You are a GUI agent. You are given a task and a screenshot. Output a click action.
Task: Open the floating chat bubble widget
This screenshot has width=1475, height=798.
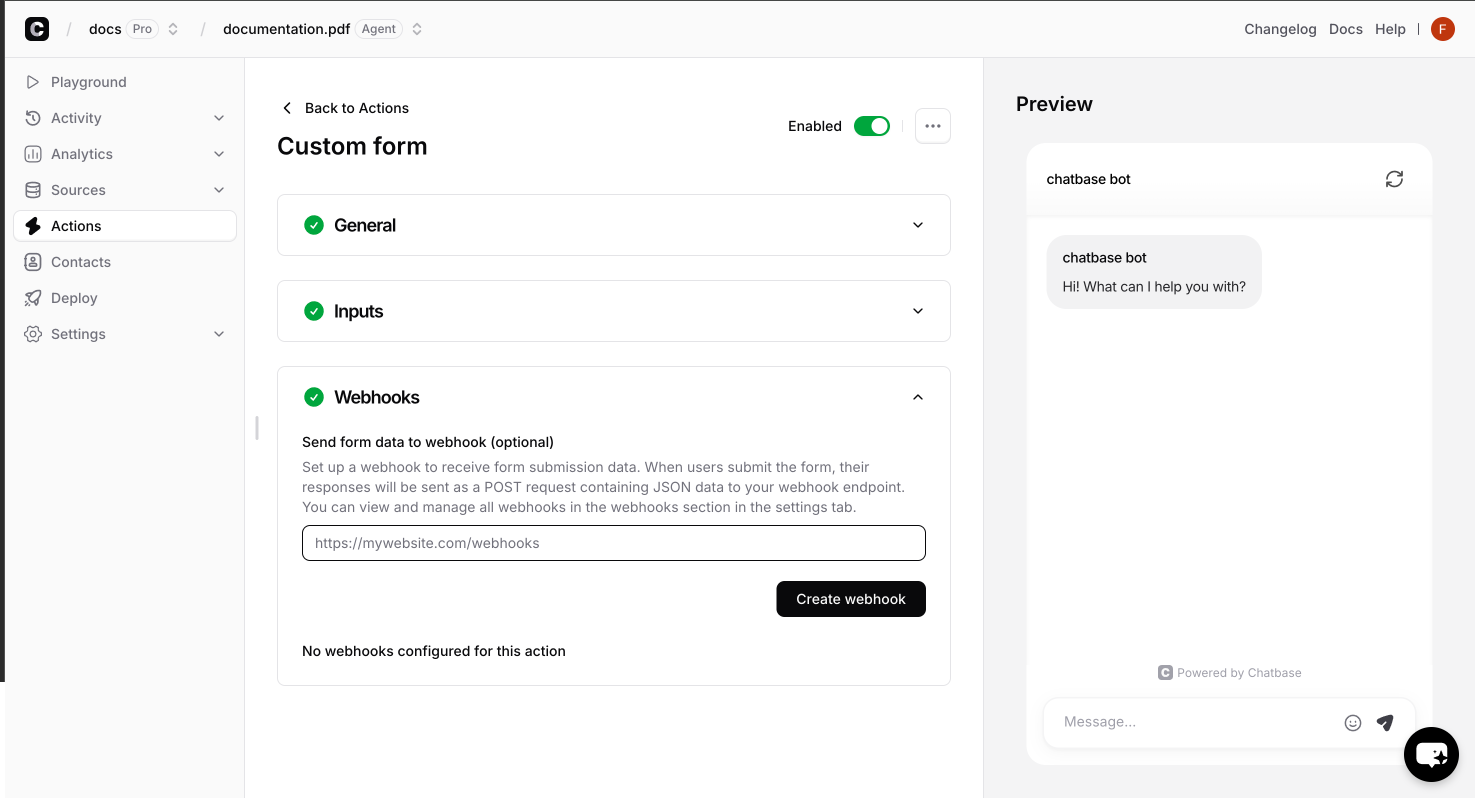(x=1431, y=754)
